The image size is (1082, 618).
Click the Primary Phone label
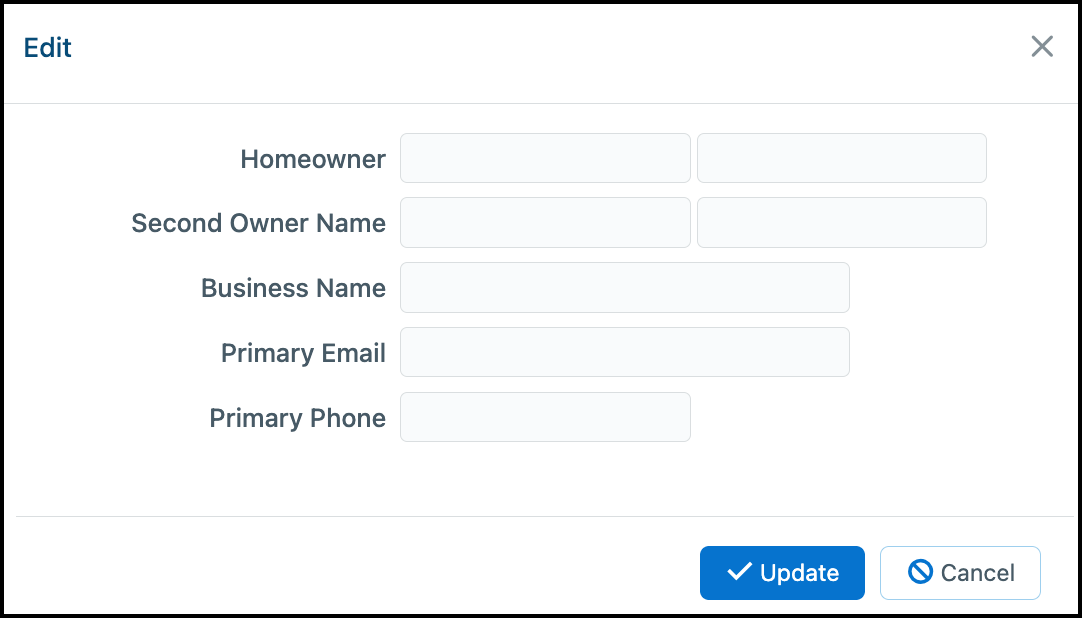297,418
